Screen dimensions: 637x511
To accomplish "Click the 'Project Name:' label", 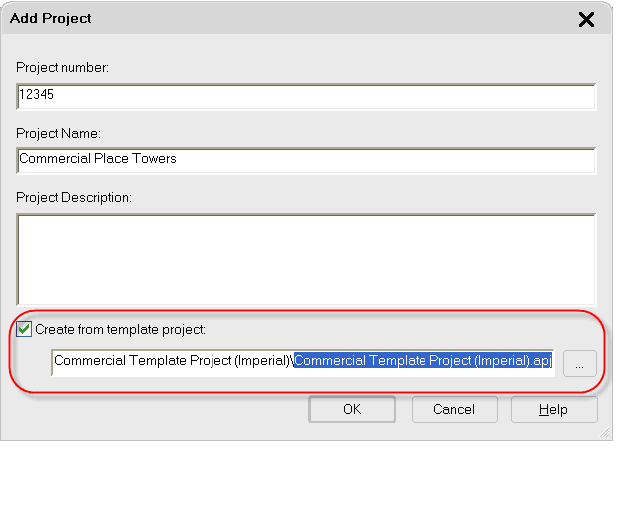I will (x=58, y=133).
